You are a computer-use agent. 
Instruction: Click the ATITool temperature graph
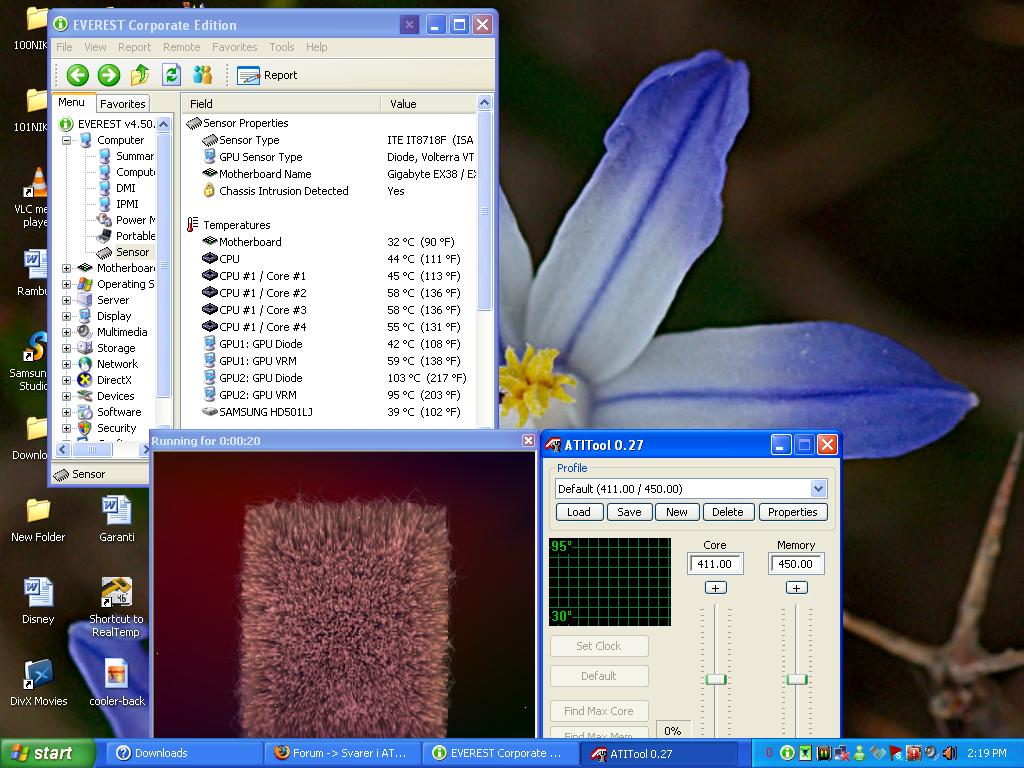tap(610, 582)
